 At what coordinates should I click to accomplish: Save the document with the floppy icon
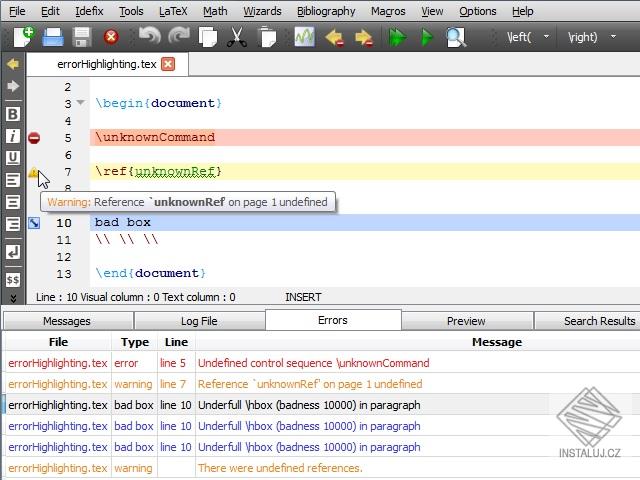tap(82, 37)
